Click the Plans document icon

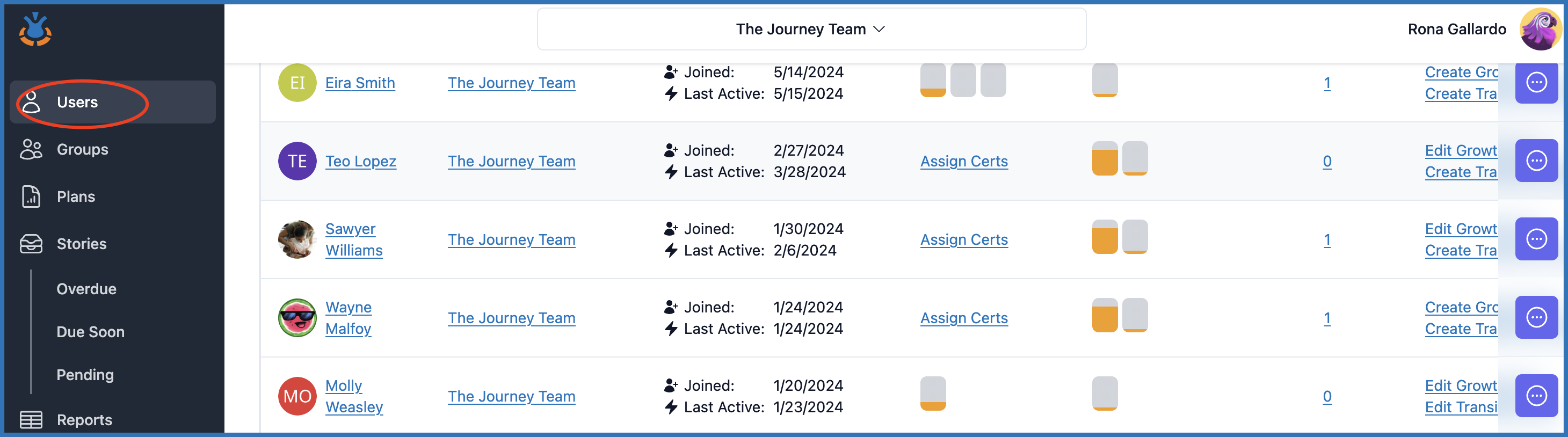[x=31, y=196]
